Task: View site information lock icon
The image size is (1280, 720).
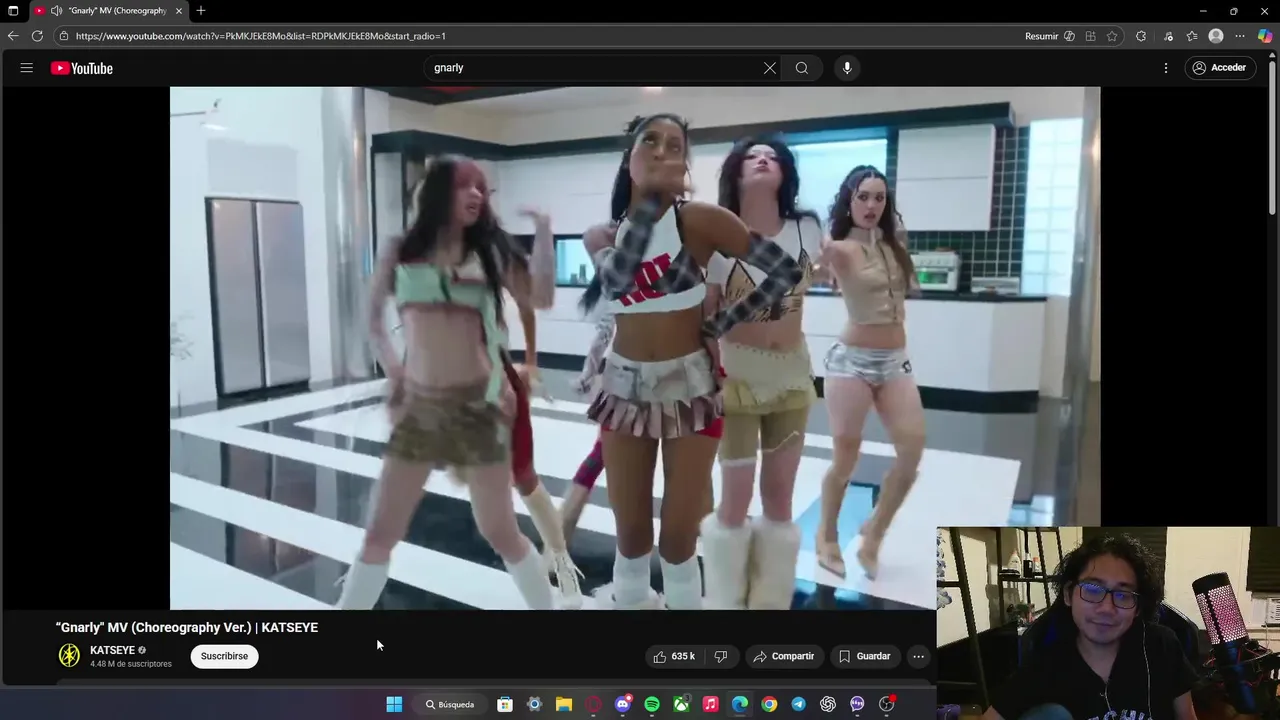Action: coord(64,36)
